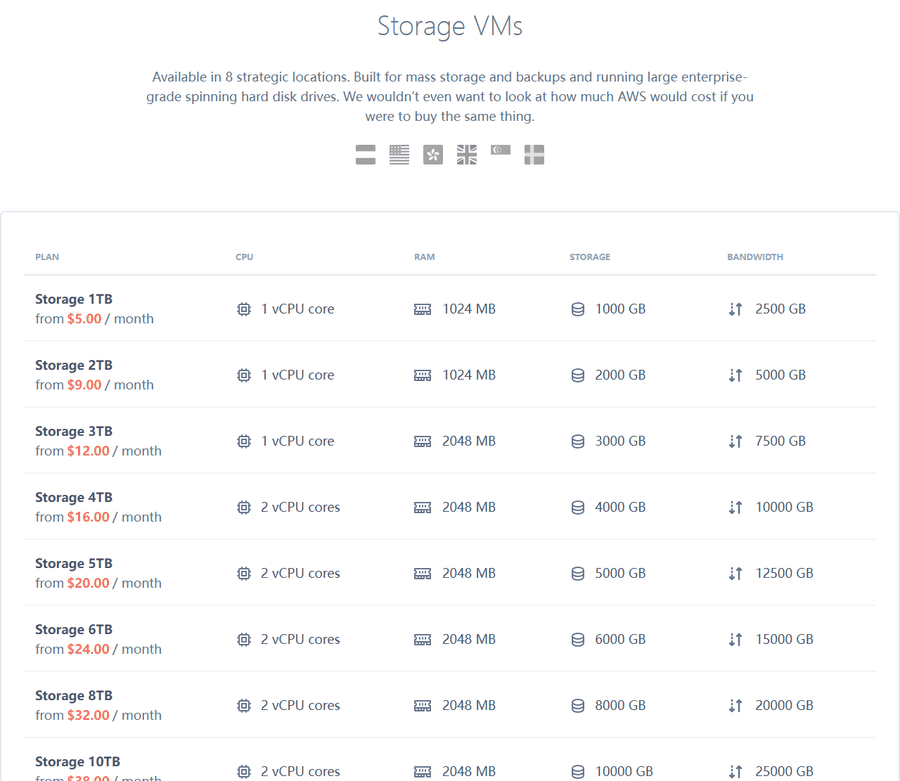Click the CPU chip icon in Storage 5TB row
Viewport: 900px width, 781px height.
coord(244,573)
